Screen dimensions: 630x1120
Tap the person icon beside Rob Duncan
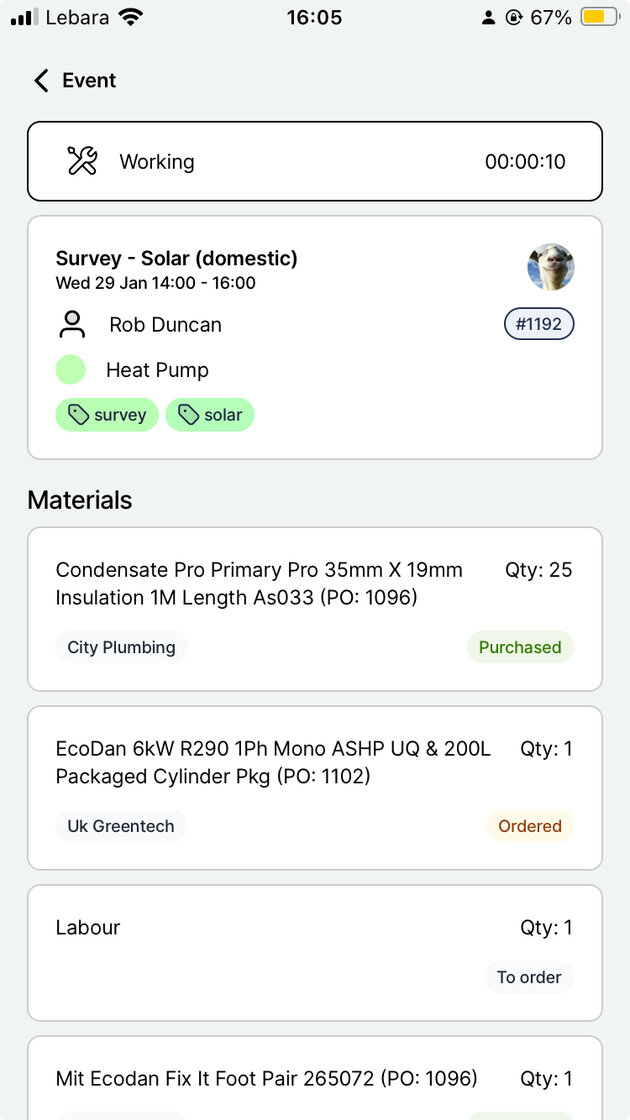72,324
